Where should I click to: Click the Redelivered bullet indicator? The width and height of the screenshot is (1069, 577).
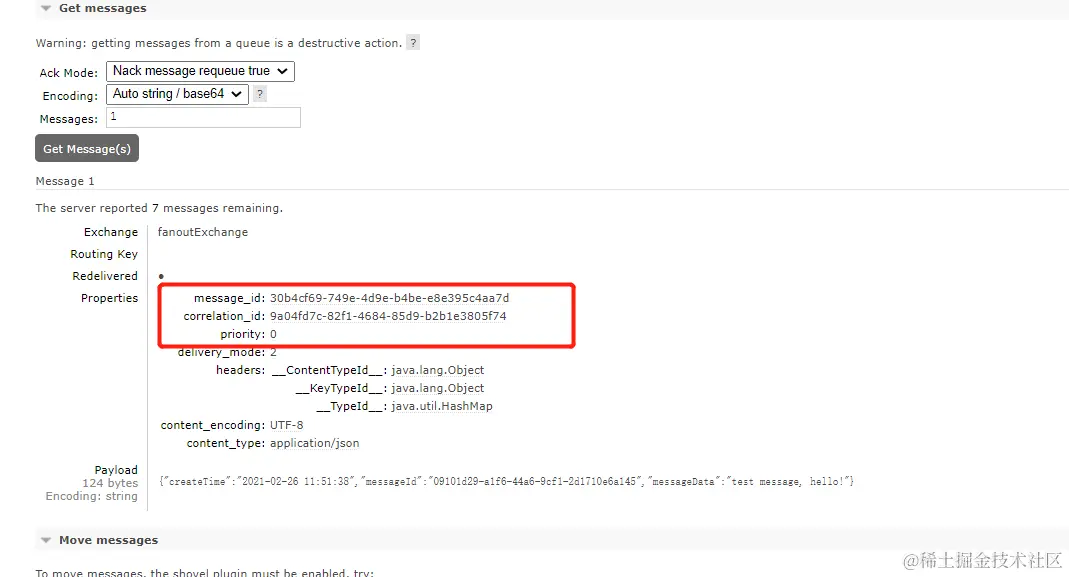161,276
